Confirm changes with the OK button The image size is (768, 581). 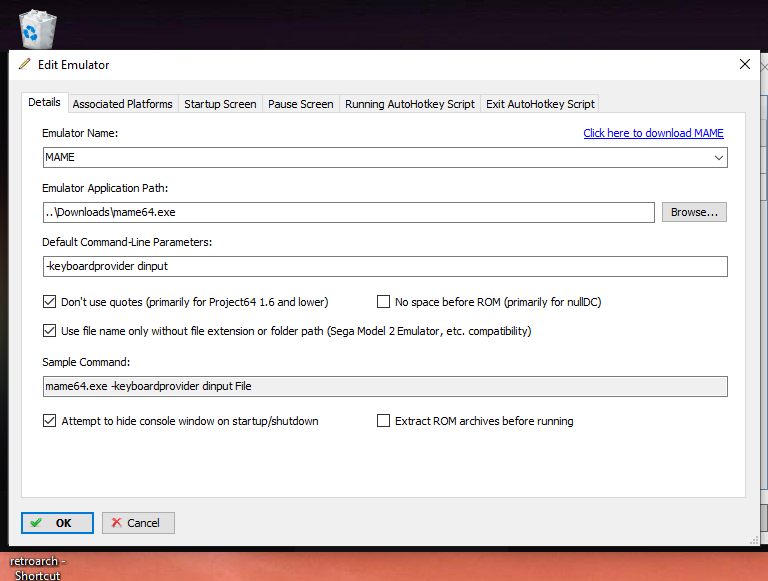tap(57, 523)
